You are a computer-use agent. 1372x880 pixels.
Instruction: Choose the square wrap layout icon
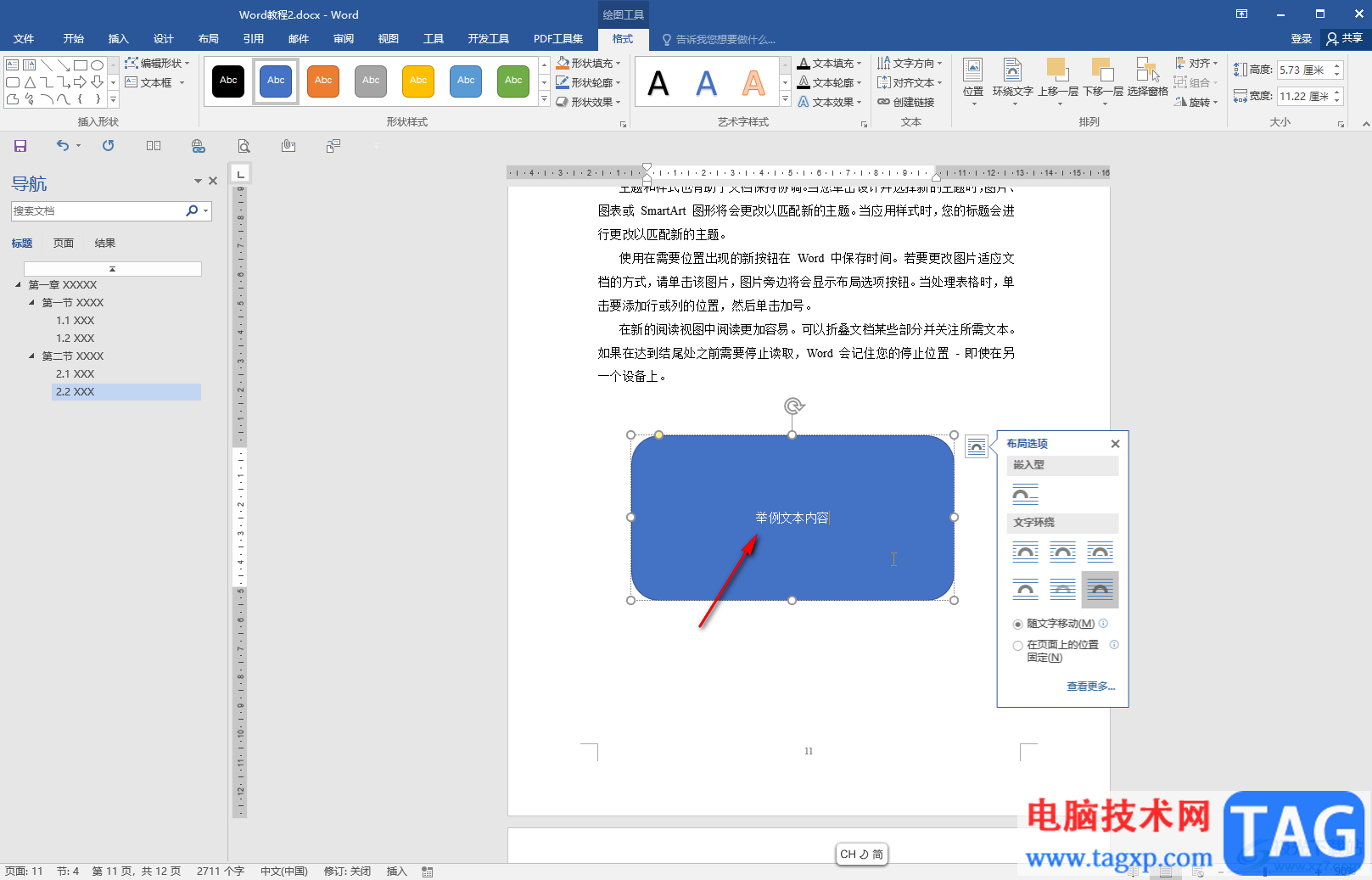1025,552
